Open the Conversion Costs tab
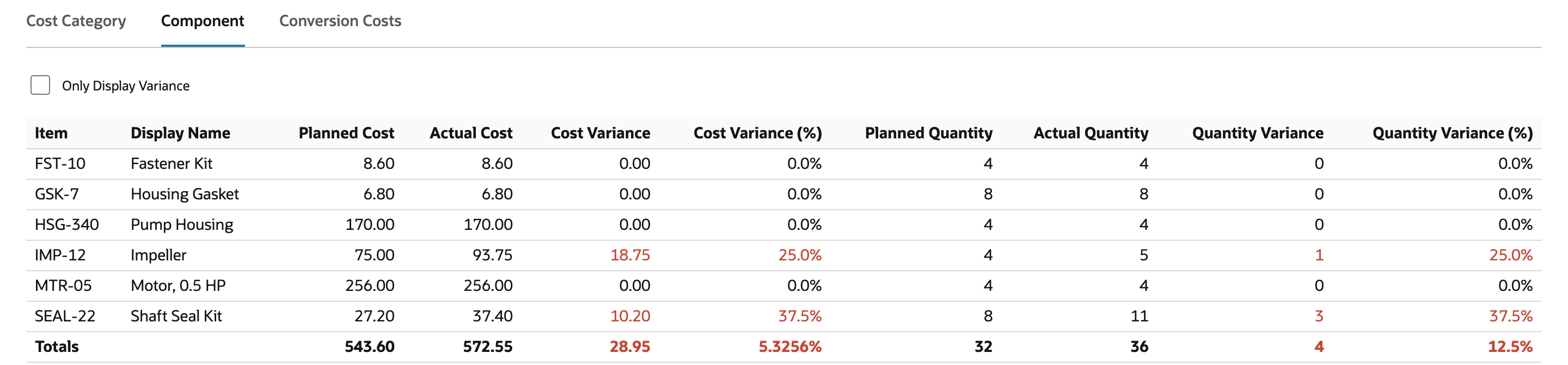Image resolution: width=1568 pixels, height=365 pixels. tap(340, 21)
